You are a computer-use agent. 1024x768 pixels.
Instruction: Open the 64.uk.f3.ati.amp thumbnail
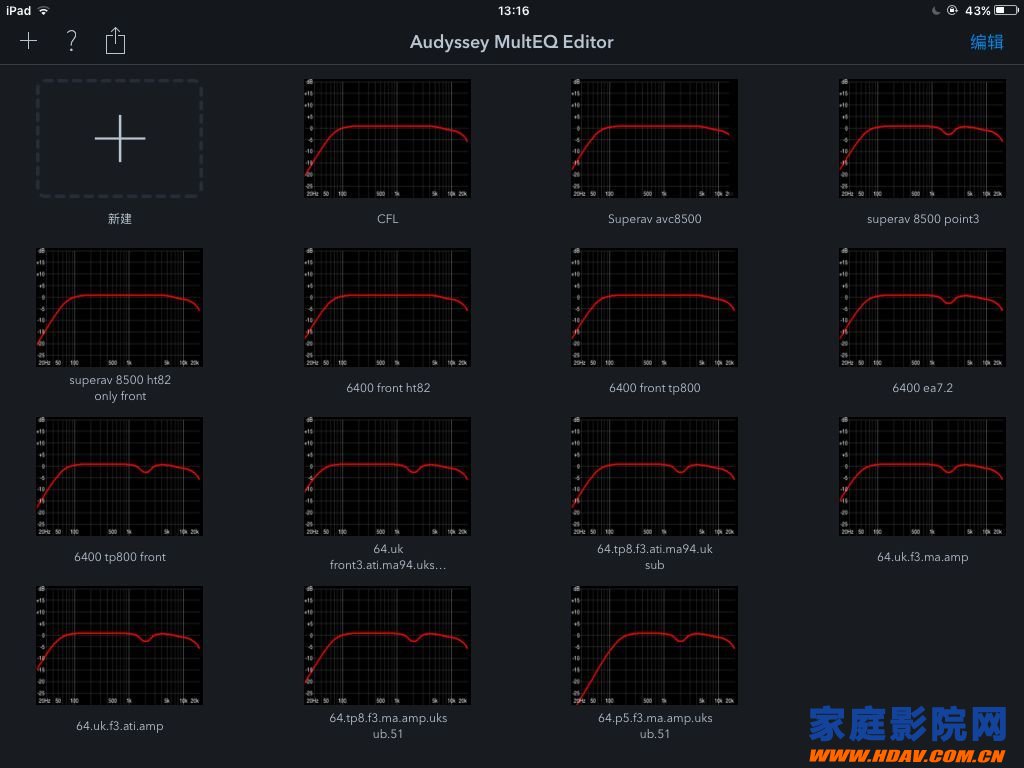pos(120,645)
